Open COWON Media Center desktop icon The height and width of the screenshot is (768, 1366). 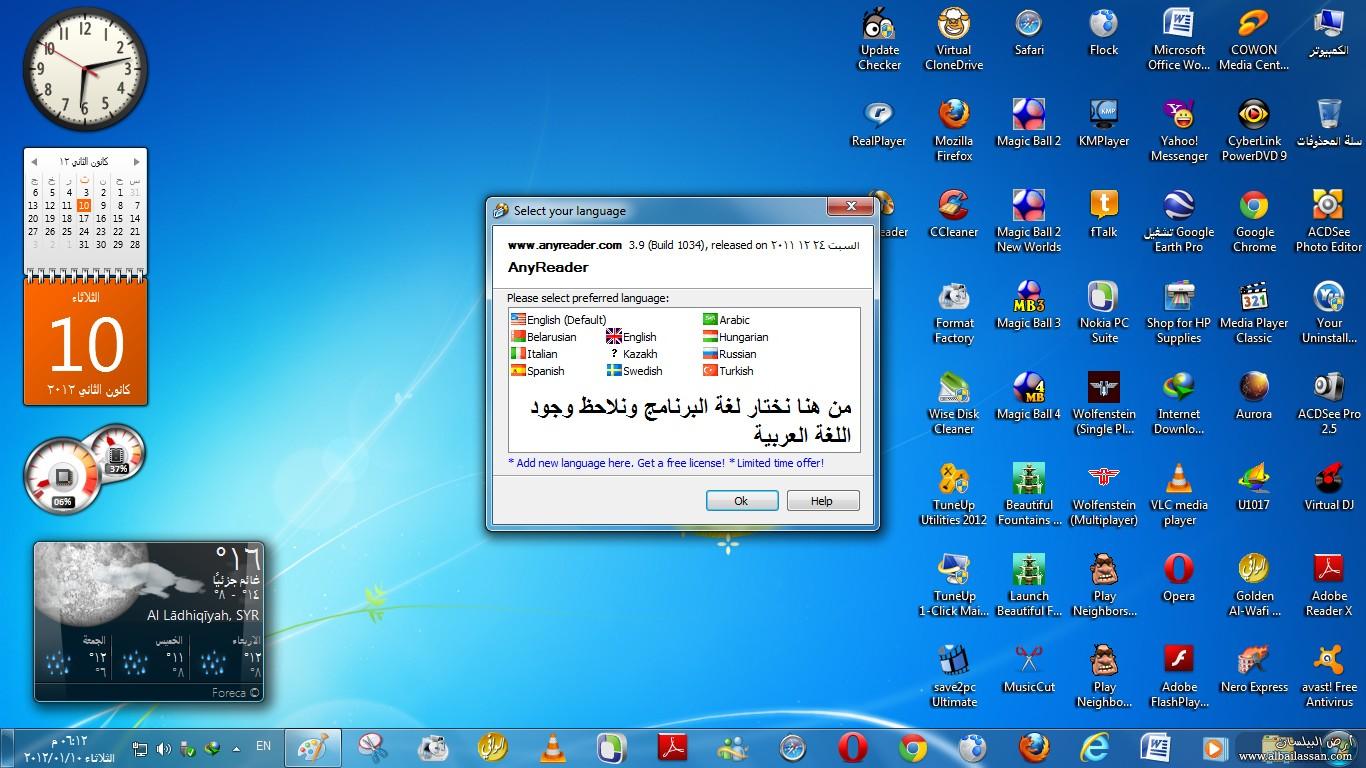coord(1254,40)
